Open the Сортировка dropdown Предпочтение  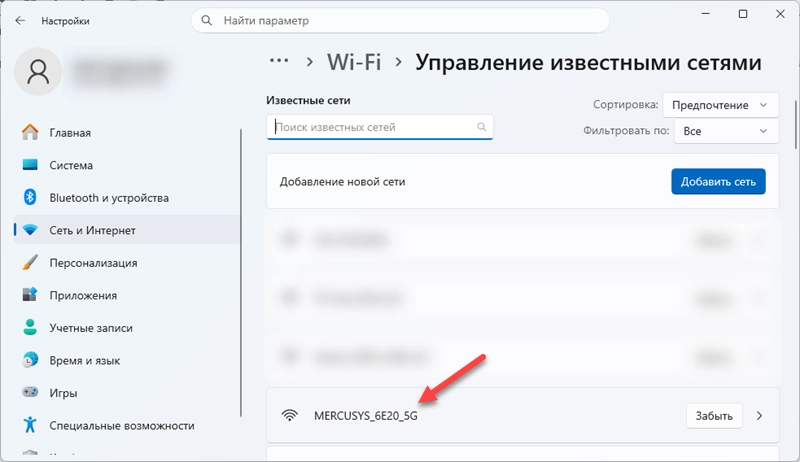[x=720, y=105]
